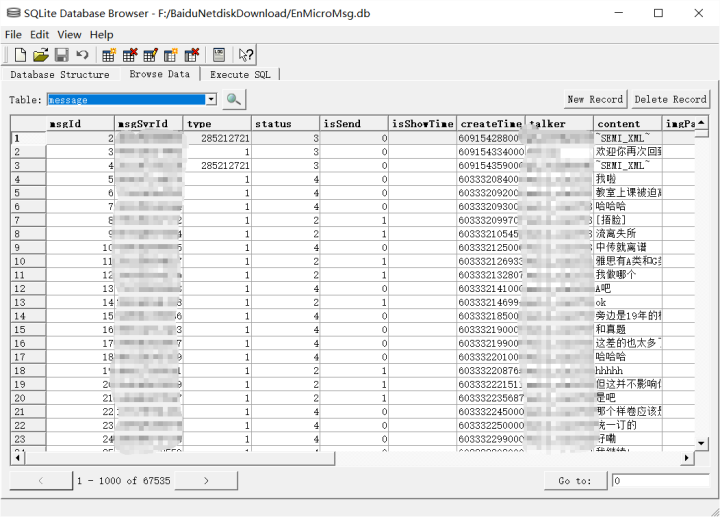
Task: Click the content column header
Action: (628, 124)
